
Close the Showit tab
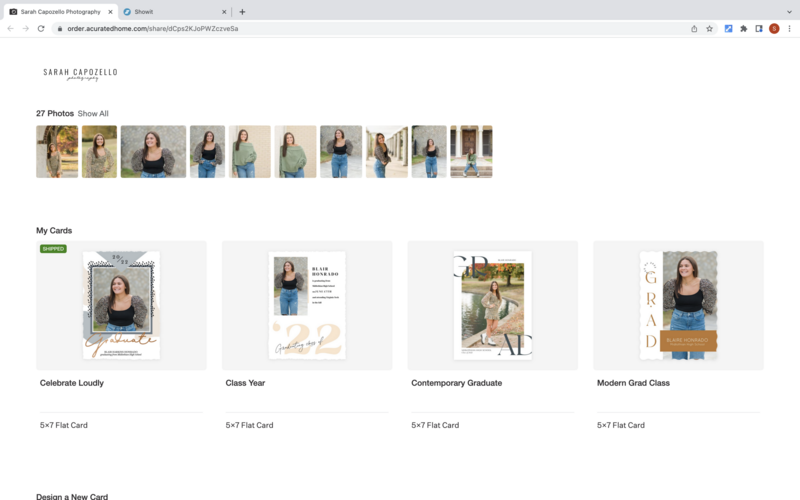click(x=223, y=11)
